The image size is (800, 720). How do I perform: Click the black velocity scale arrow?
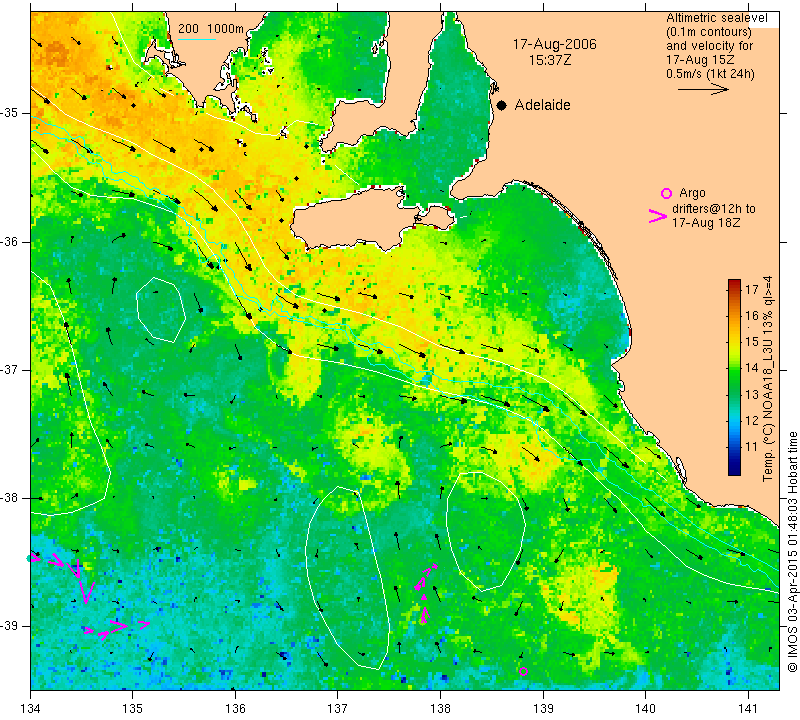[x=705, y=88]
